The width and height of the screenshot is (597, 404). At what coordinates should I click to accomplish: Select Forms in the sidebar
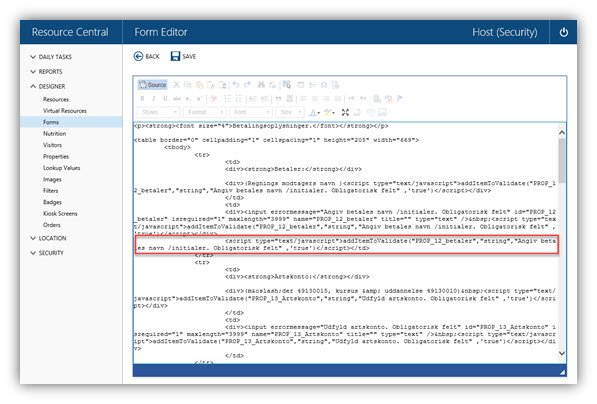[71, 122]
